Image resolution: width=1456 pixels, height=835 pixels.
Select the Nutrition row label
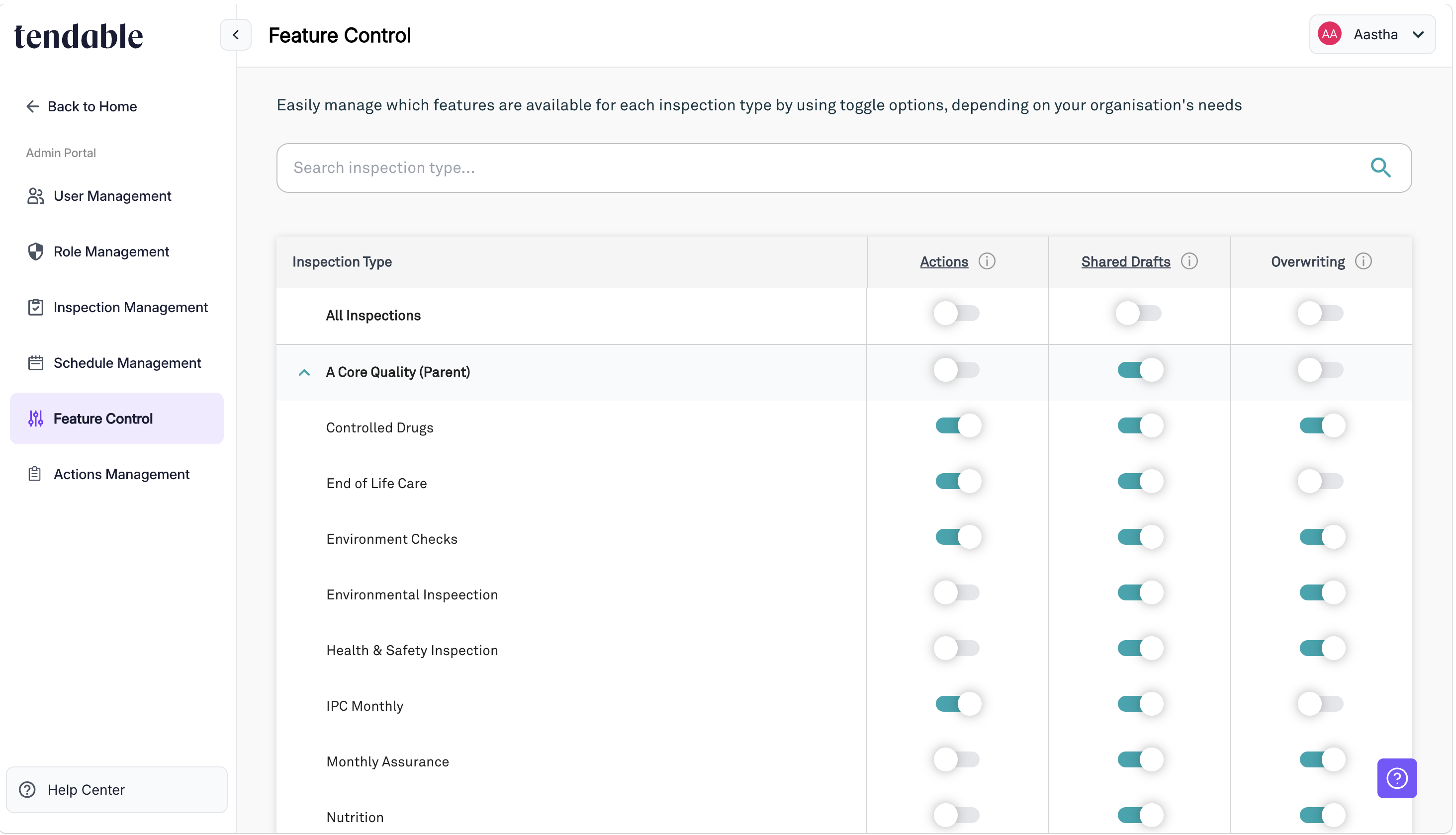355,817
